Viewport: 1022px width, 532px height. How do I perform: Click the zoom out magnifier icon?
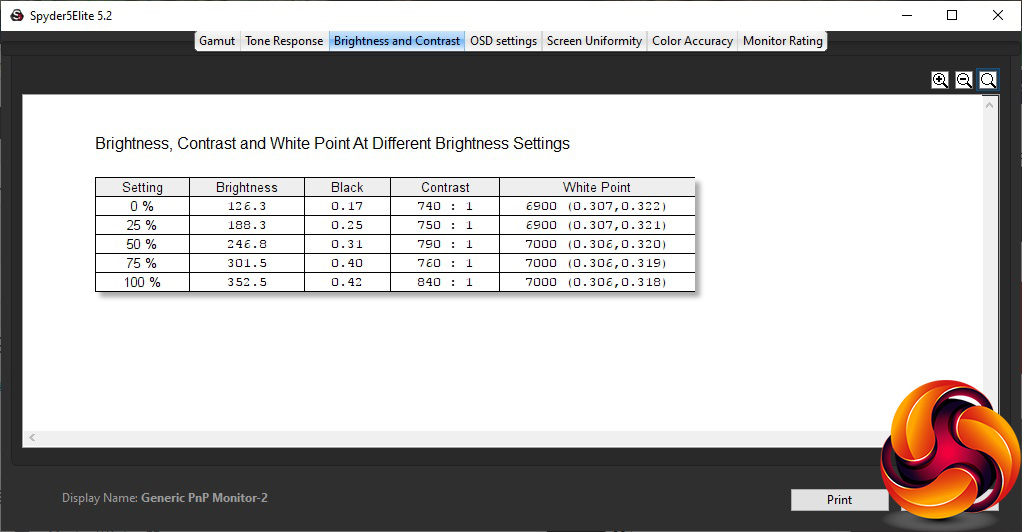(963, 80)
